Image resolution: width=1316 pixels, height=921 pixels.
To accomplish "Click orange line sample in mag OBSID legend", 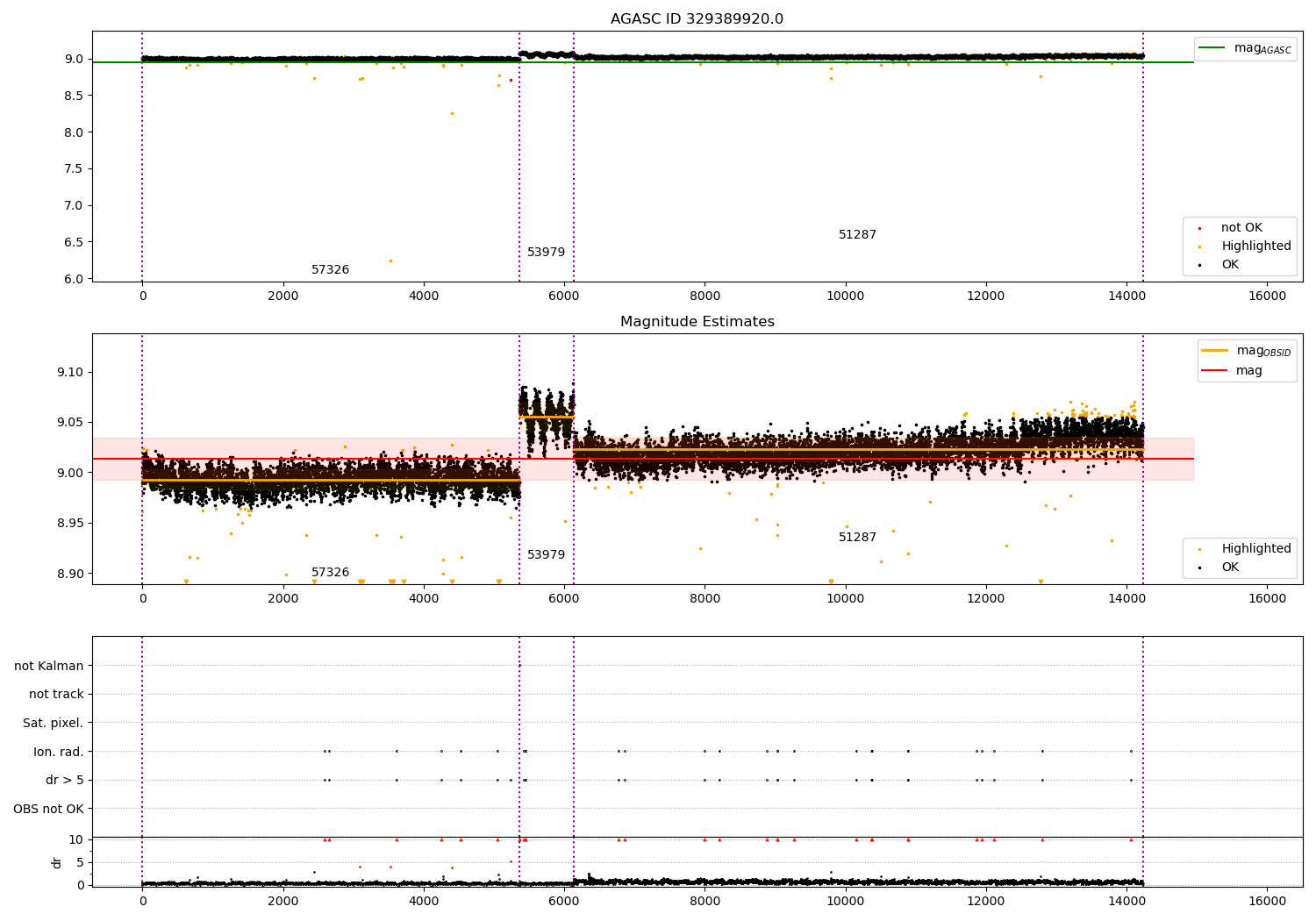I will pyautogui.click(x=1213, y=351).
